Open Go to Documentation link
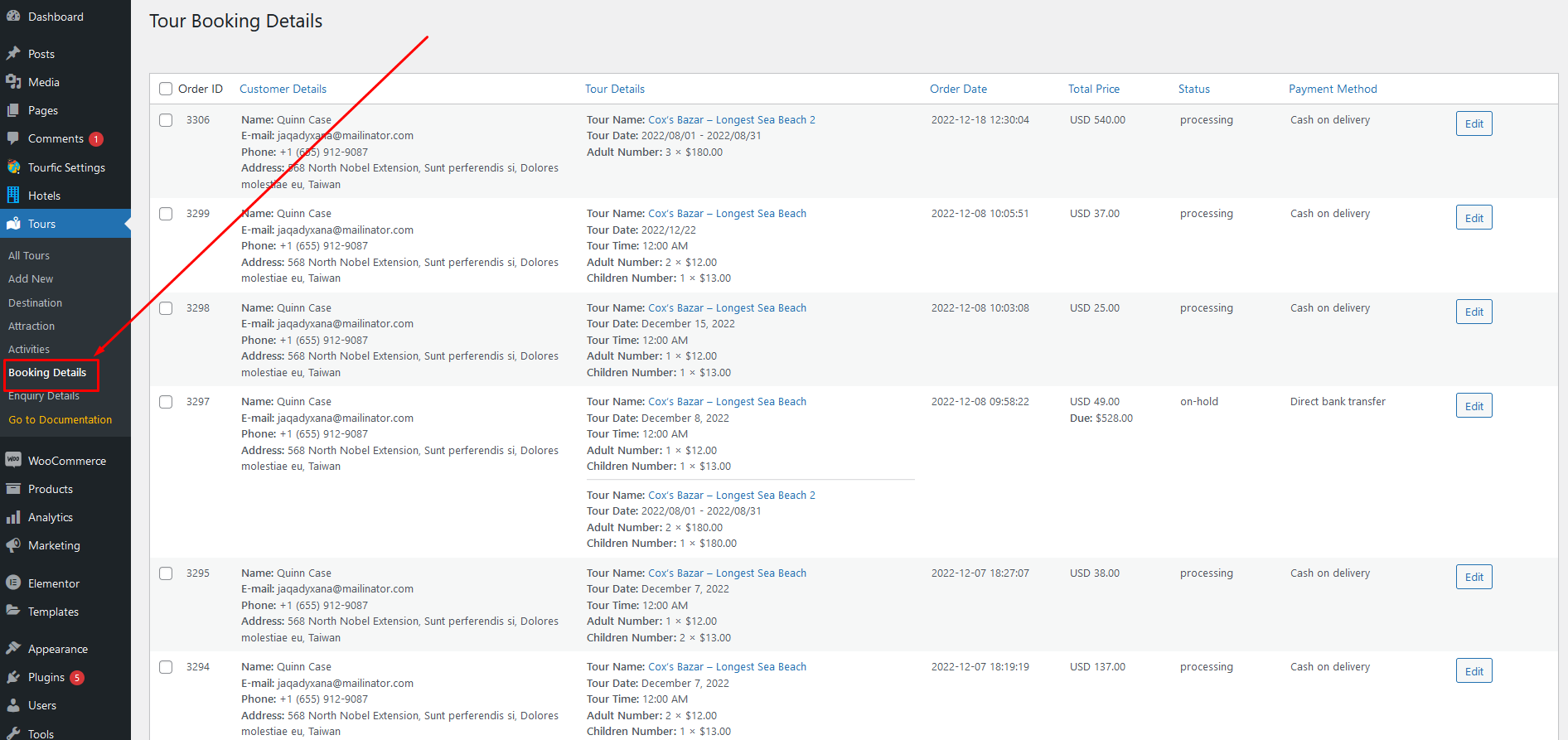1568x740 pixels. point(60,420)
